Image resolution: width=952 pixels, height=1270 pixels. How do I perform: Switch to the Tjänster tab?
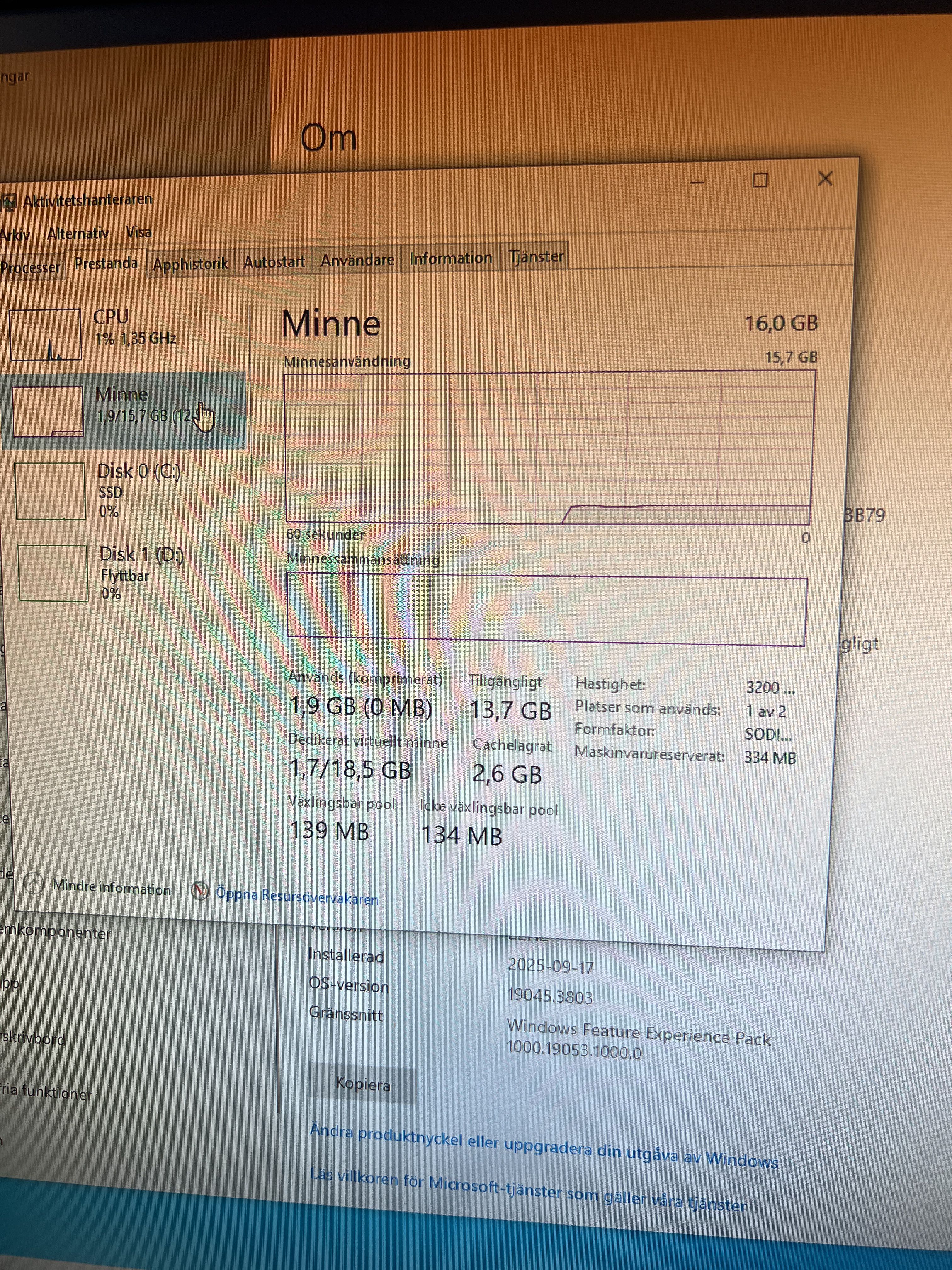(535, 257)
